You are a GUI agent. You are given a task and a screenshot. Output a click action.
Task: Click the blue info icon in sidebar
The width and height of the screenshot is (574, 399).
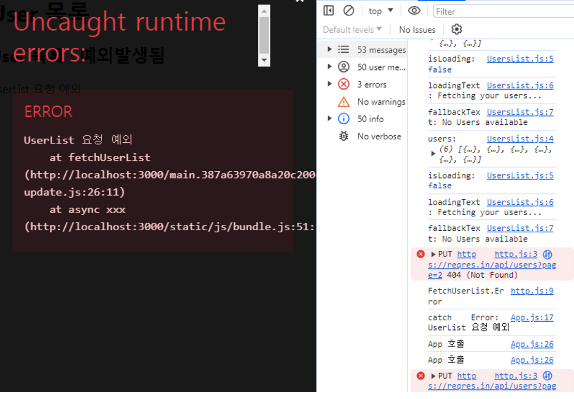(x=343, y=119)
